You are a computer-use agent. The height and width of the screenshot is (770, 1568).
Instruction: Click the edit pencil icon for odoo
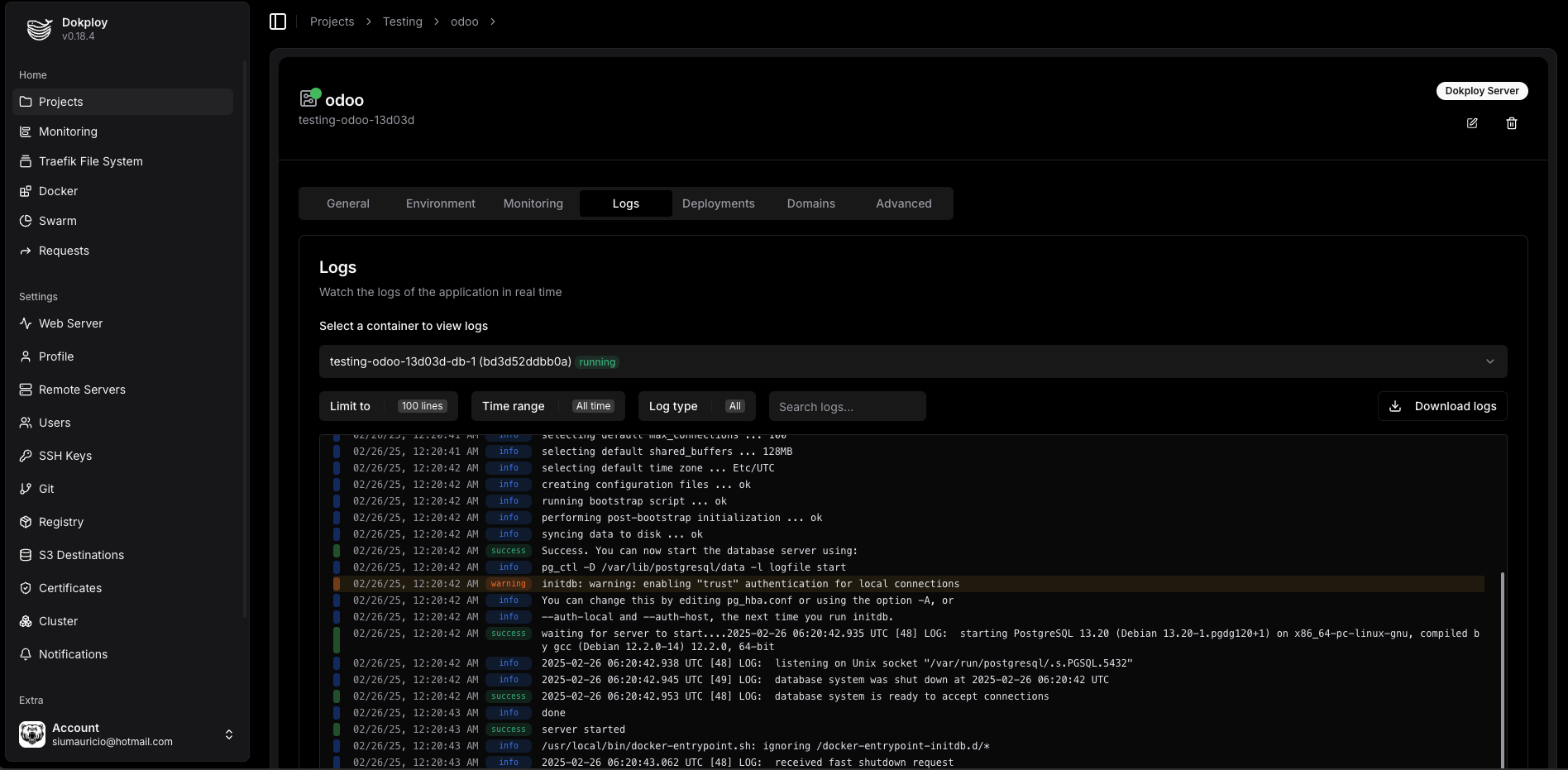click(x=1472, y=123)
